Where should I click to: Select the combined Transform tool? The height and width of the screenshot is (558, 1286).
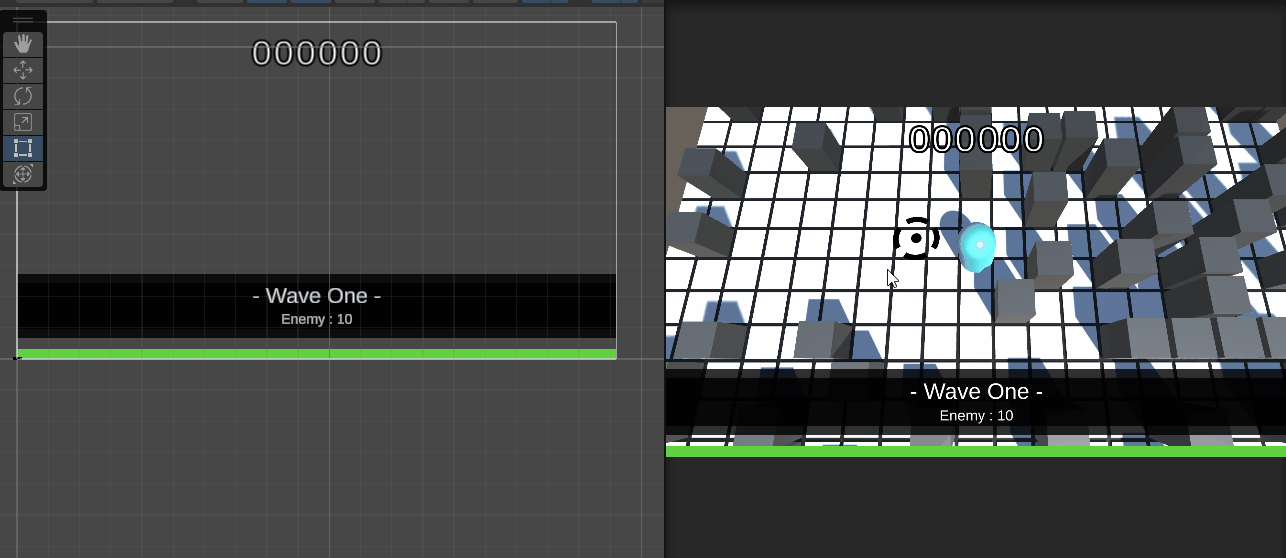click(x=23, y=174)
